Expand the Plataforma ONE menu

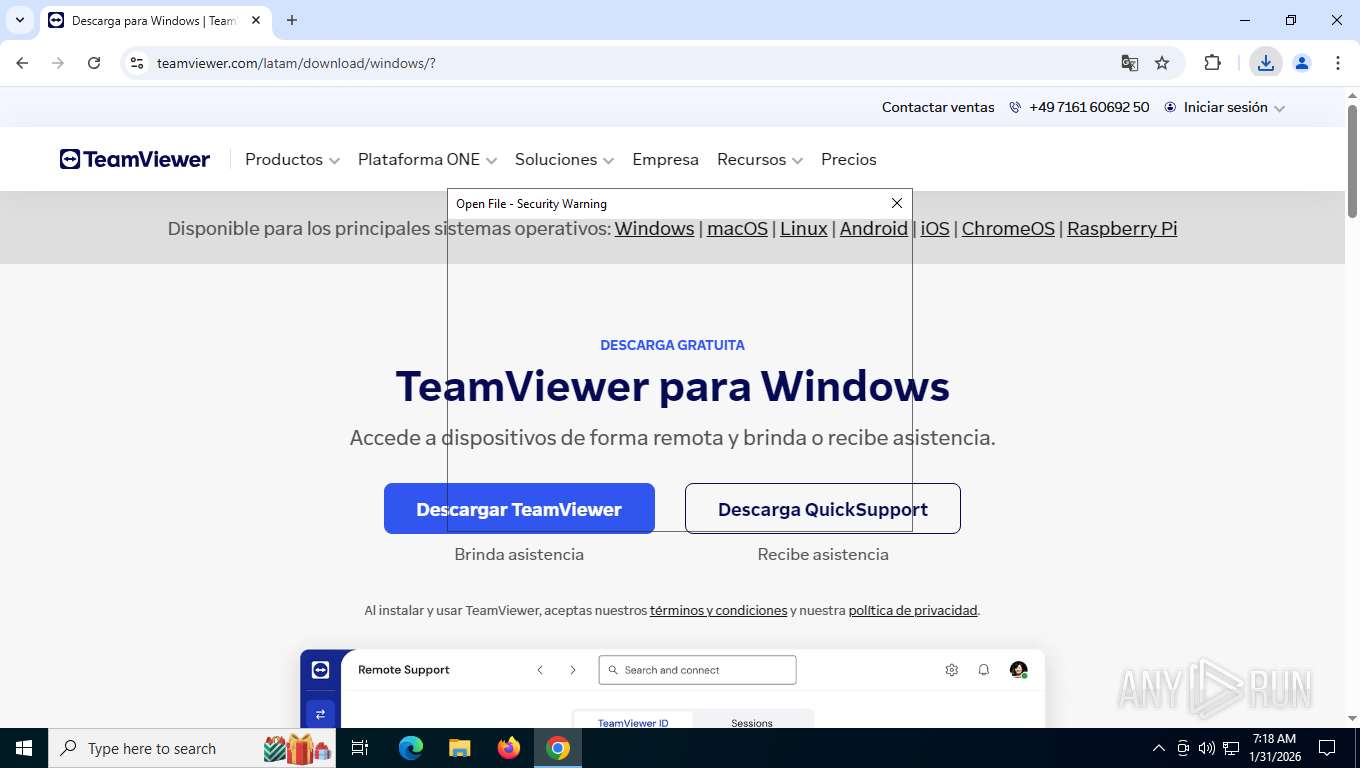coord(427,159)
